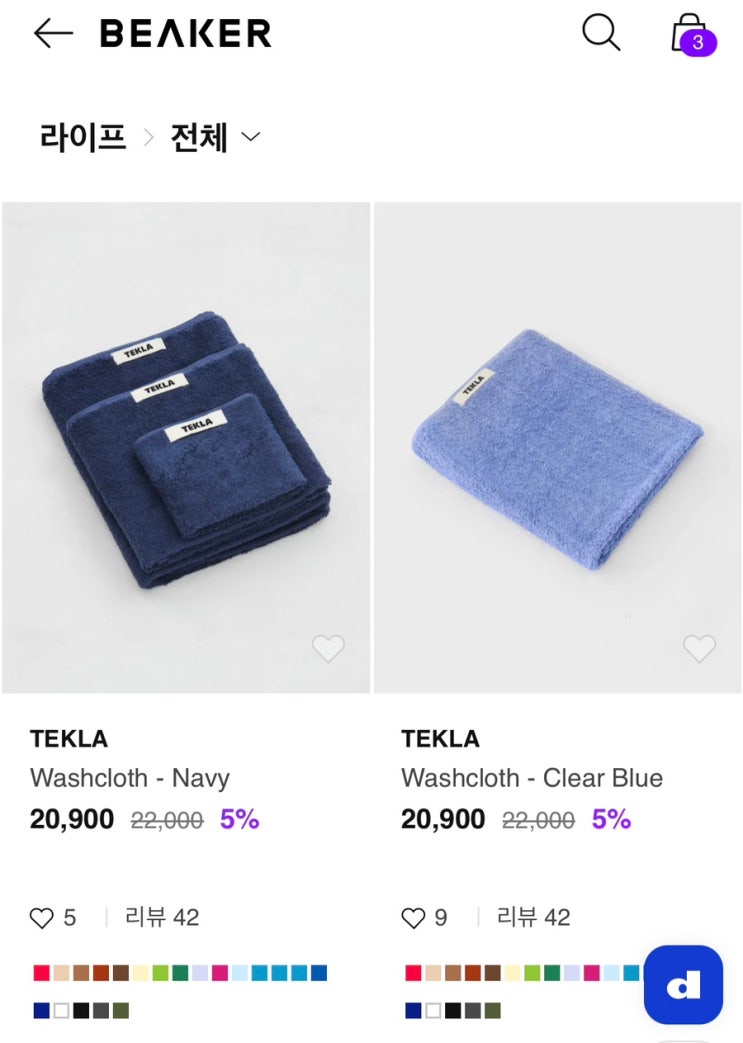The width and height of the screenshot is (743, 1043).
Task: Toggle wishlist heart on Clear Blue image
Action: (699, 649)
